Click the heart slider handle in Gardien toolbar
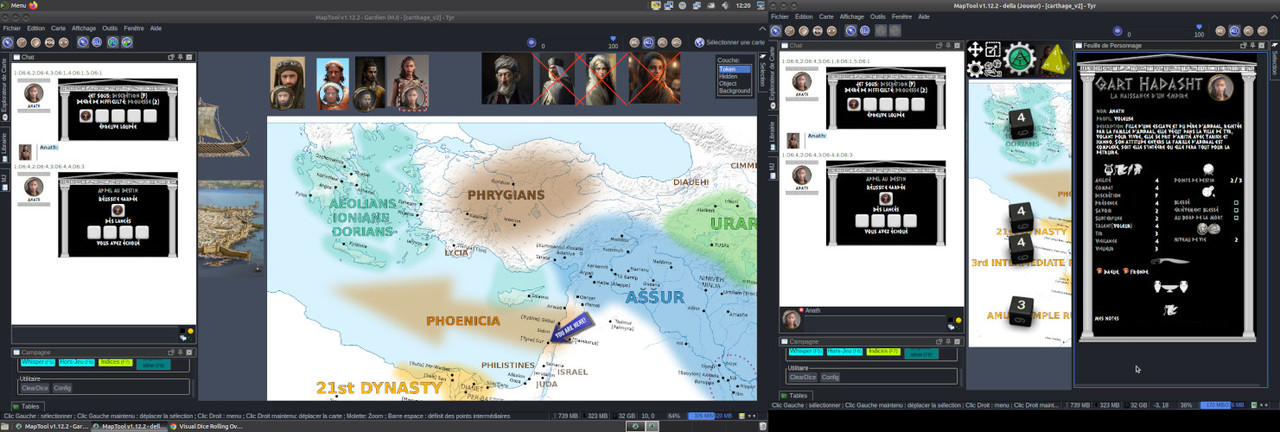The width and height of the screenshot is (1280, 432). tap(612, 39)
